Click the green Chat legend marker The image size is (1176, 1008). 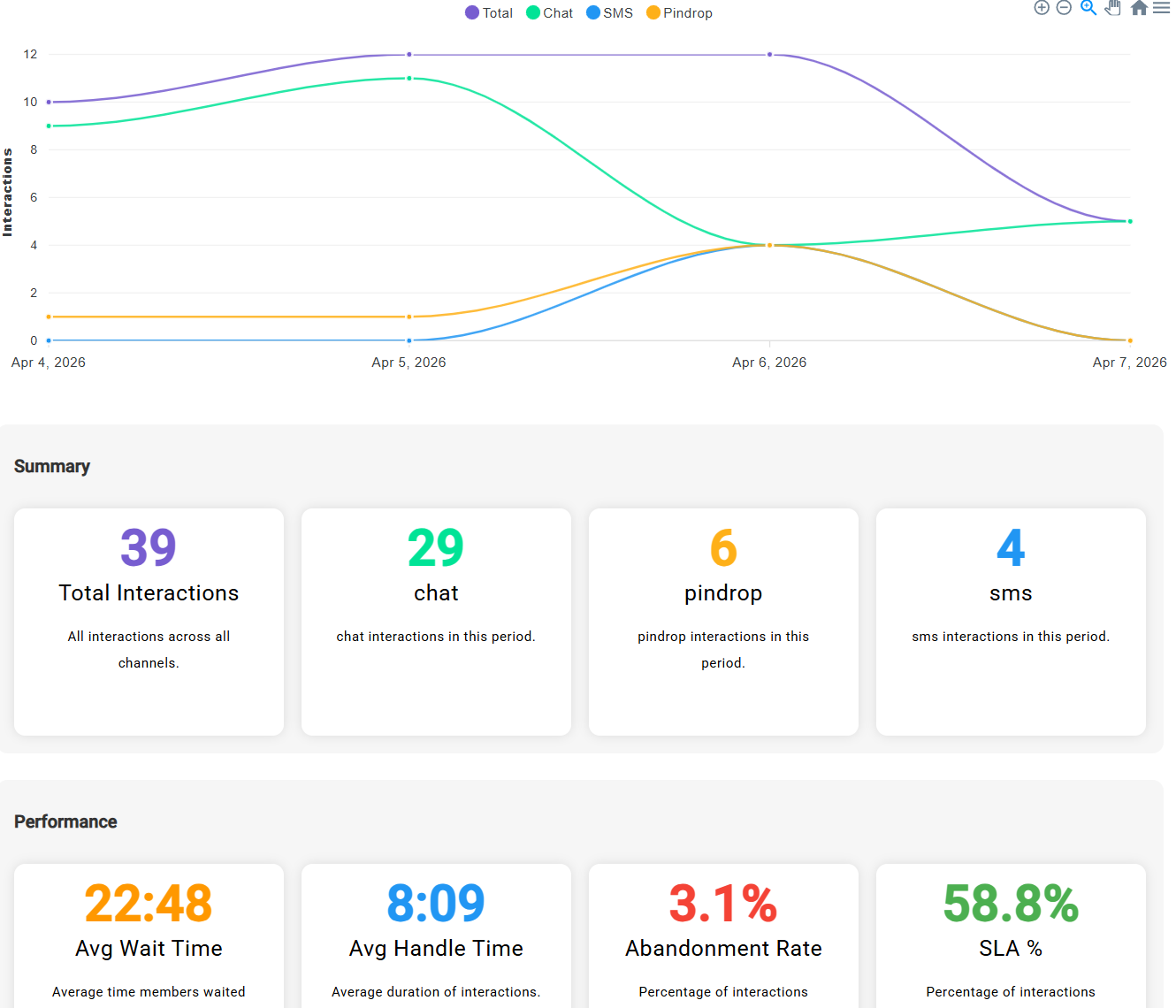point(533,13)
